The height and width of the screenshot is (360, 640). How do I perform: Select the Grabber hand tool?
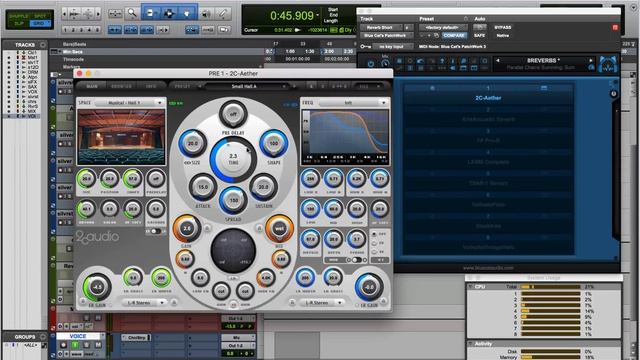click(187, 13)
